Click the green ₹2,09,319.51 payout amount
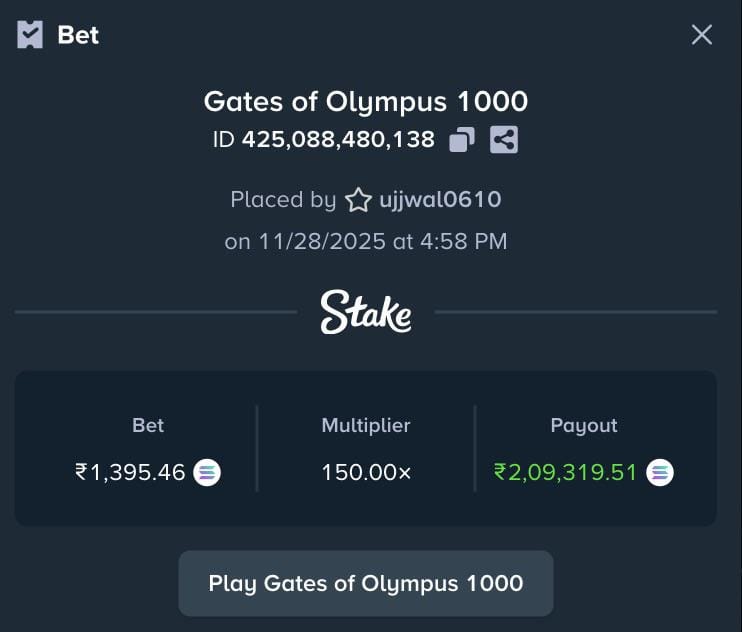The image size is (742, 632). click(565, 472)
